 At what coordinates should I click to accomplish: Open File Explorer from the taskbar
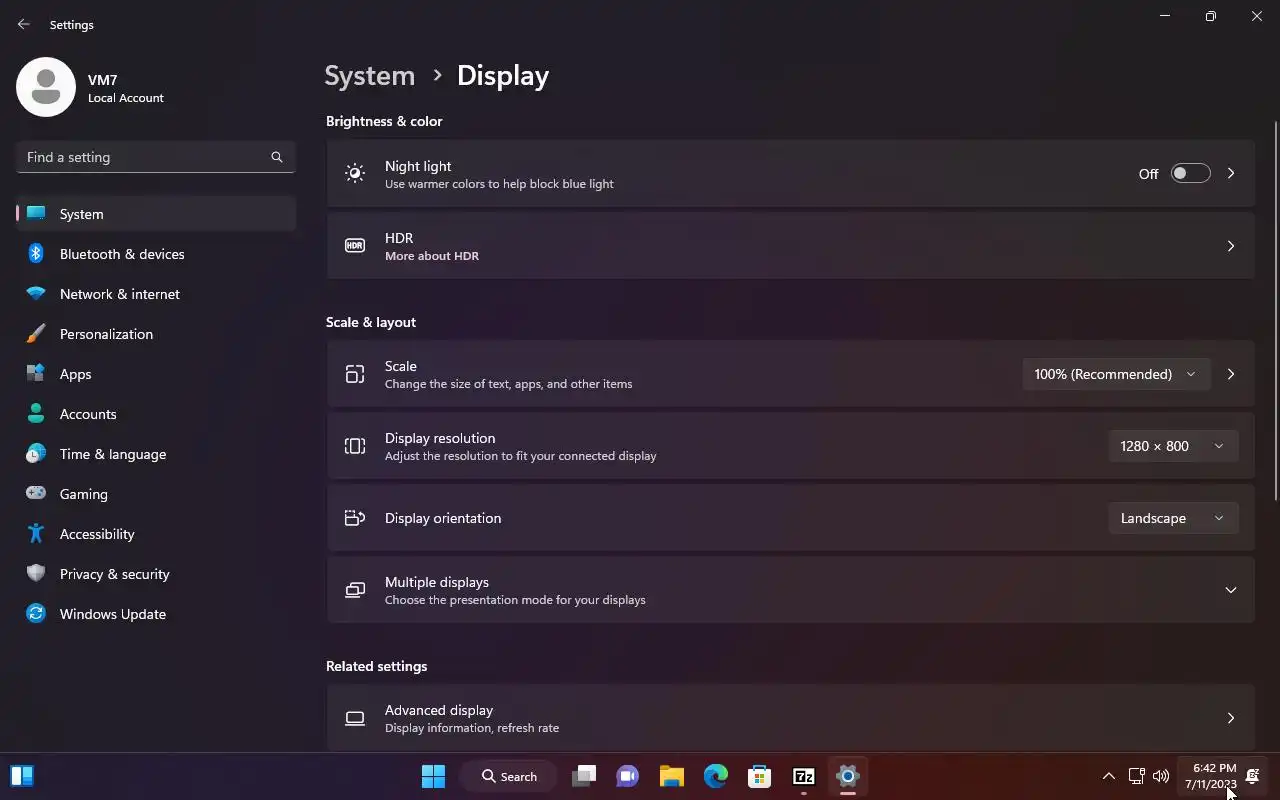pyautogui.click(x=672, y=776)
